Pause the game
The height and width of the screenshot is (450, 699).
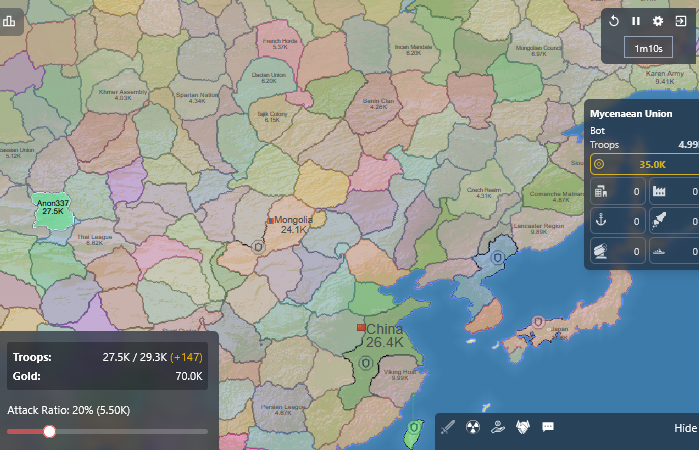pos(635,21)
